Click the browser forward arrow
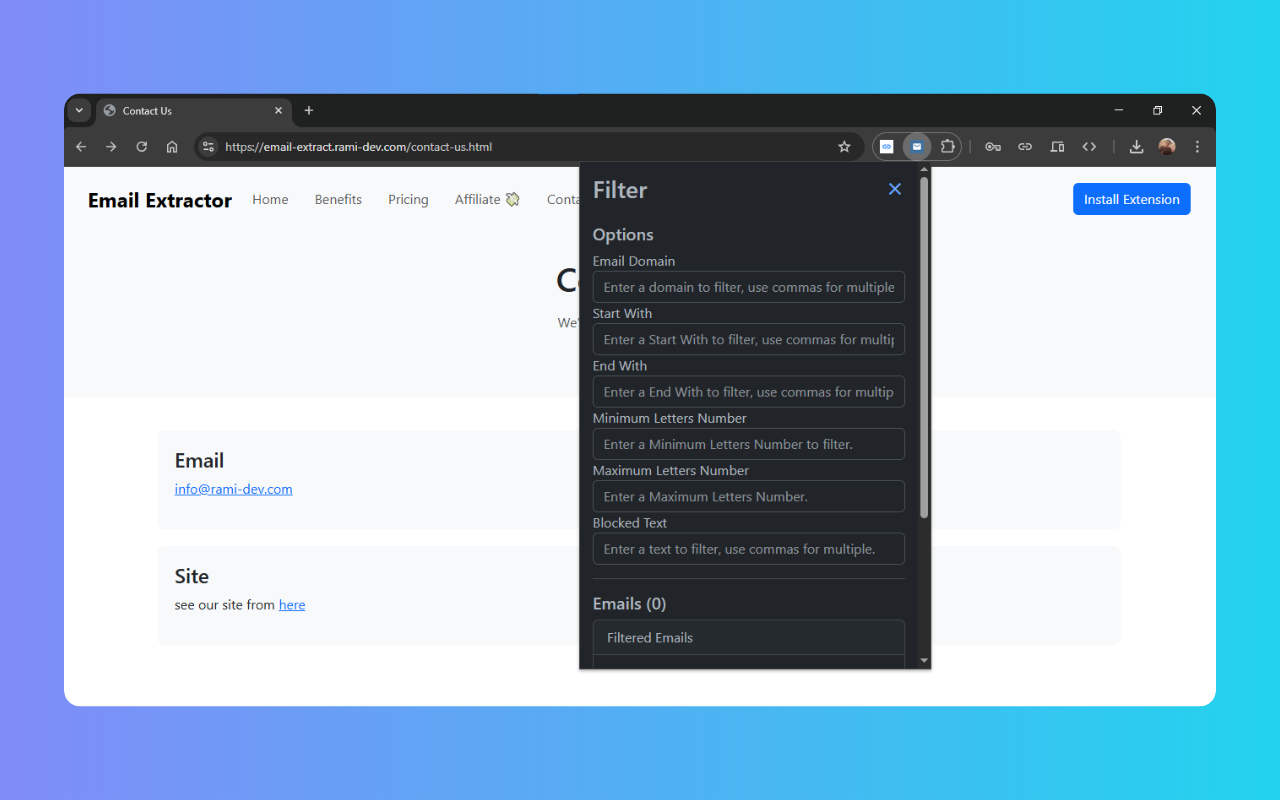 pos(111,147)
